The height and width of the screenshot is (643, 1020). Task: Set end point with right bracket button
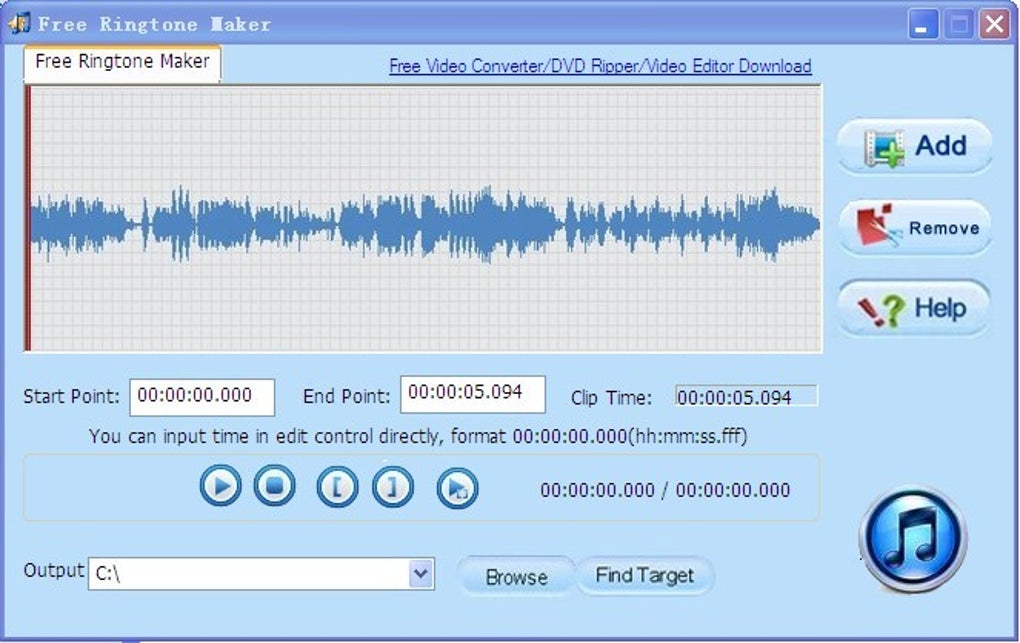pos(393,487)
